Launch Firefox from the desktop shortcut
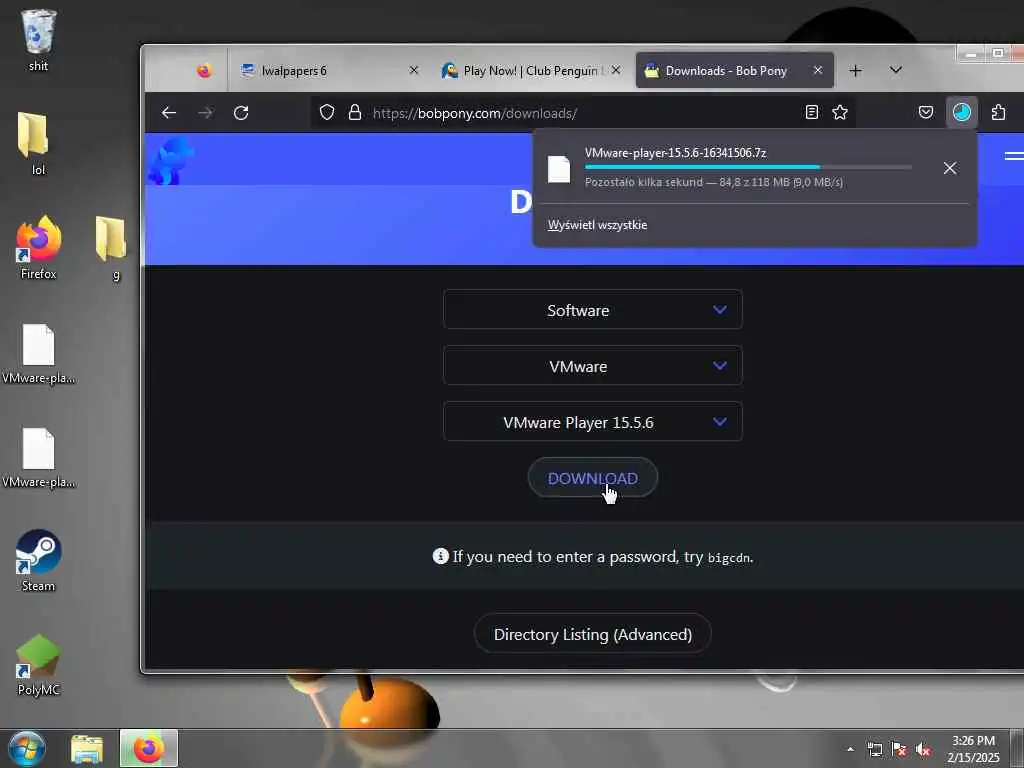This screenshot has height=768, width=1024. click(x=39, y=248)
